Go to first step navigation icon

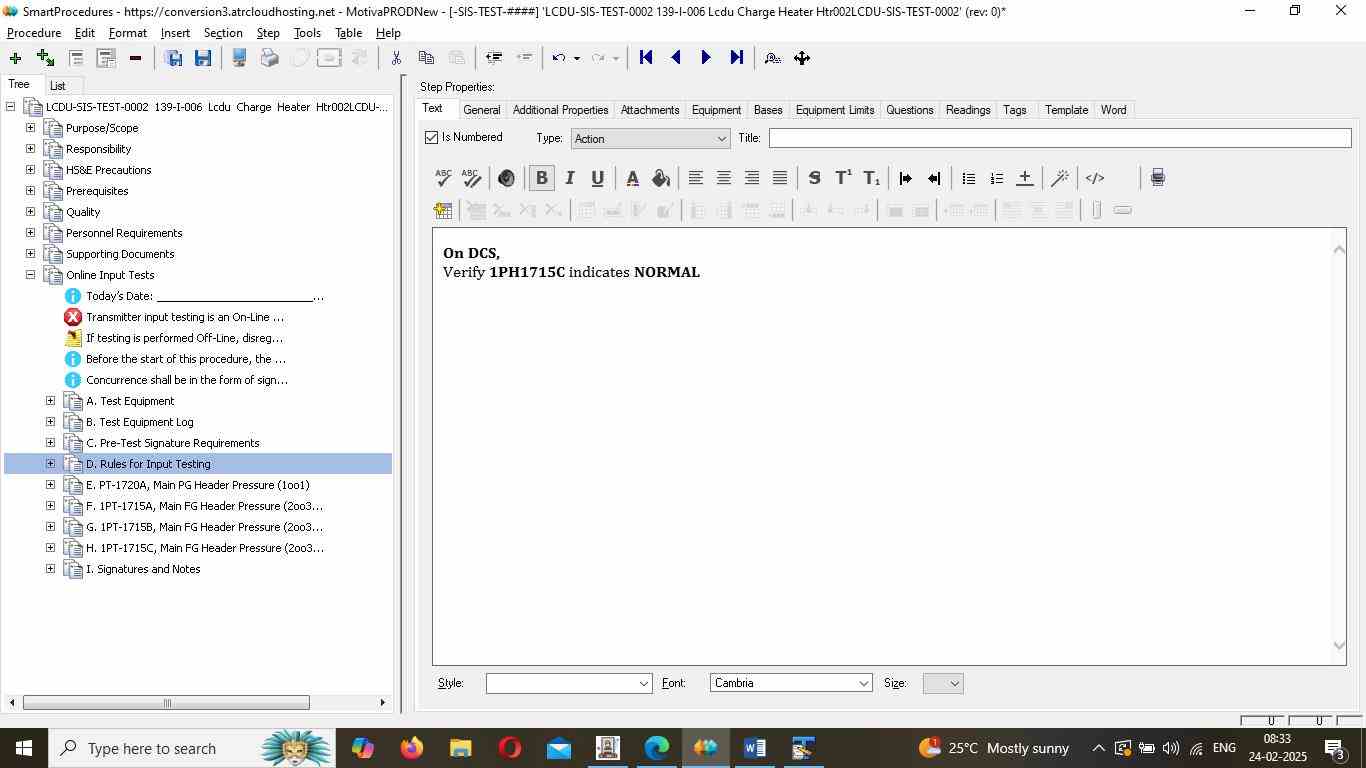(646, 58)
